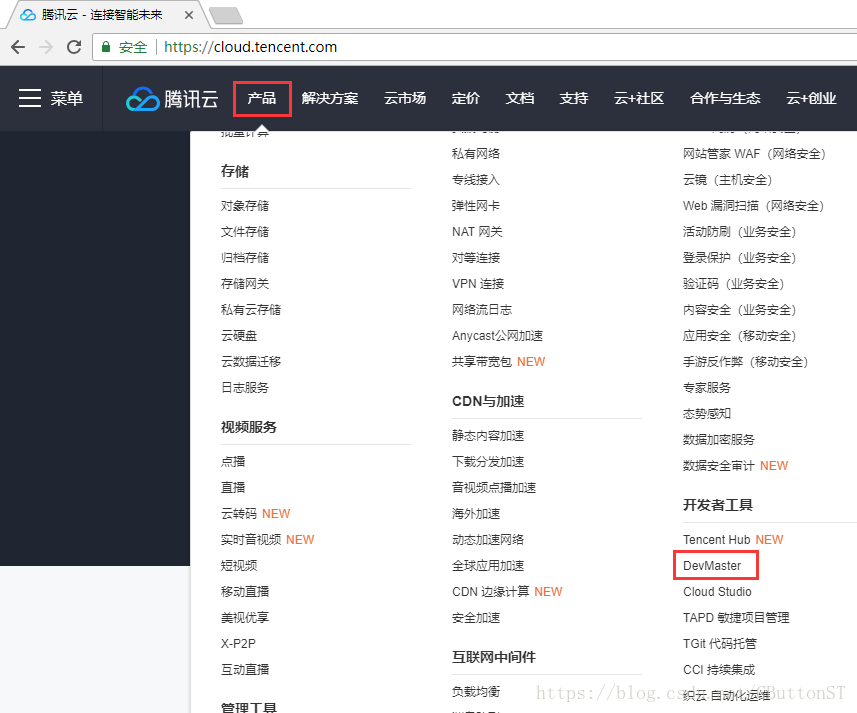Open 安全加速 product link
Screen dimensions: 857x713
tap(476, 617)
